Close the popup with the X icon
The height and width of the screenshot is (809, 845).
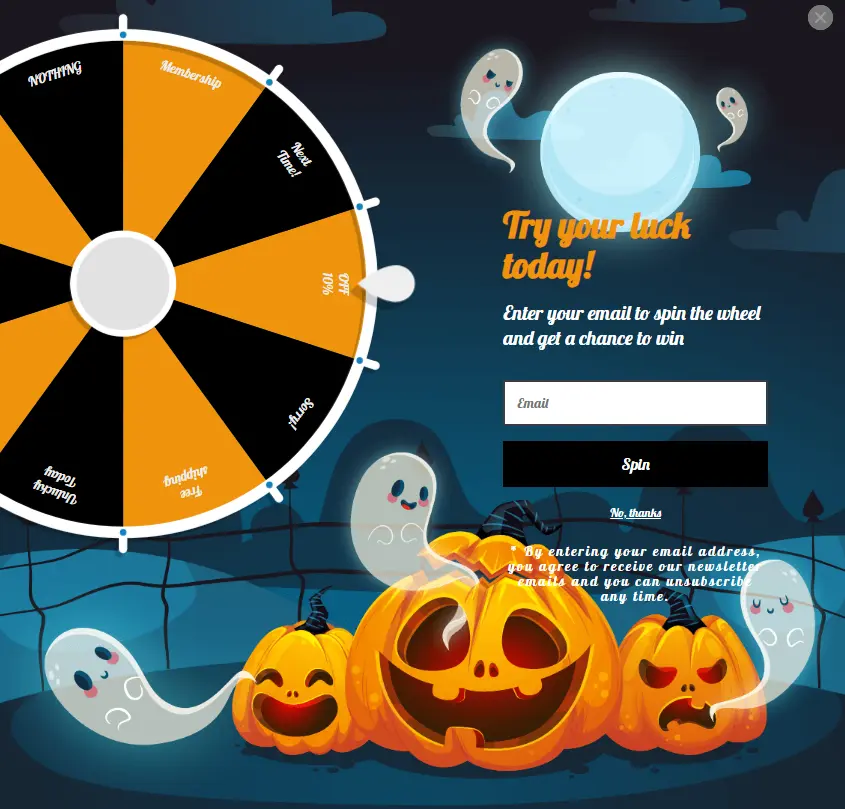coord(820,18)
